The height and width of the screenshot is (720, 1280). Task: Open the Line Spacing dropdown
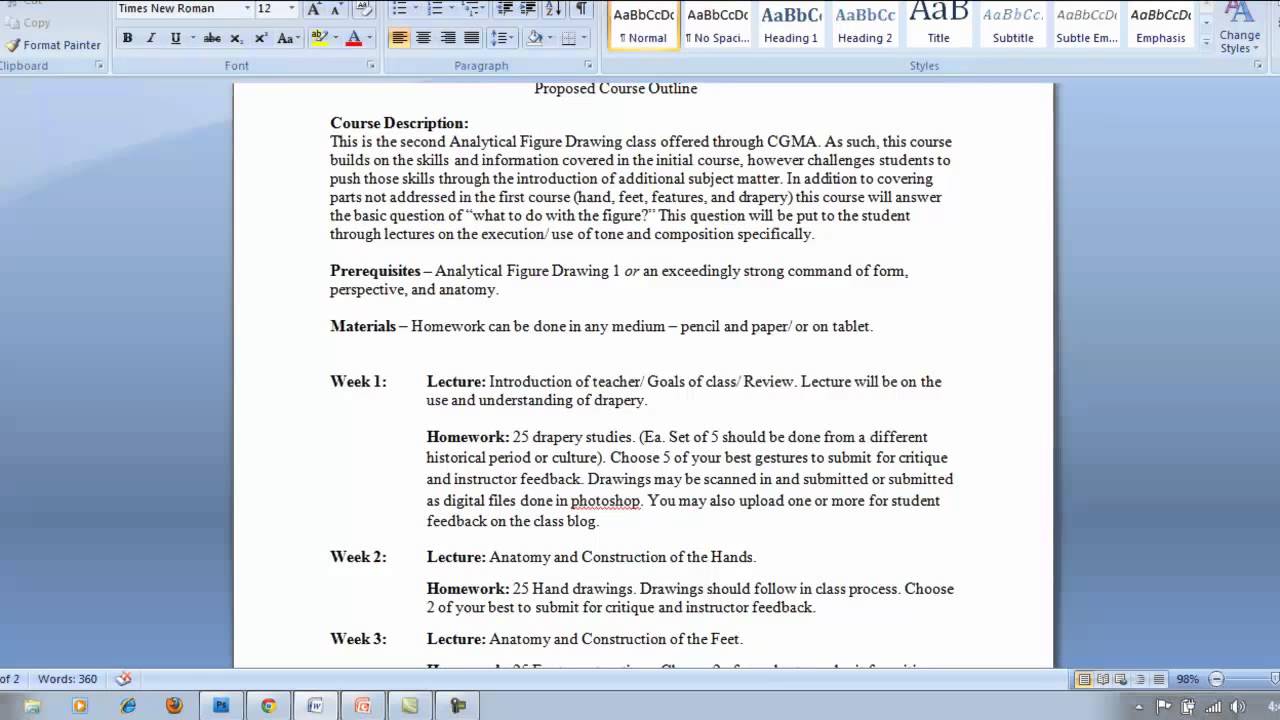(502, 38)
